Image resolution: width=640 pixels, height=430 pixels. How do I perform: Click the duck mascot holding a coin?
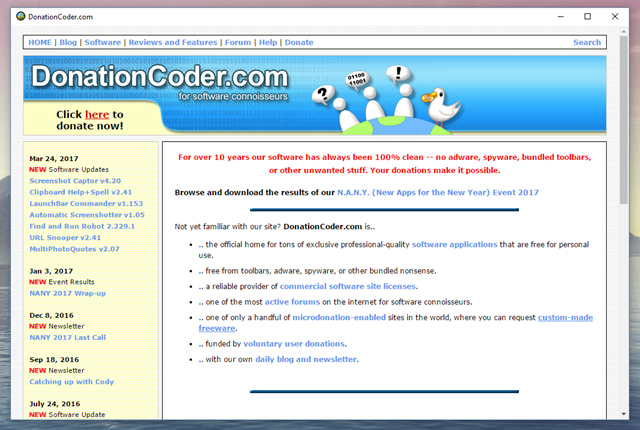pyautogui.click(x=442, y=107)
